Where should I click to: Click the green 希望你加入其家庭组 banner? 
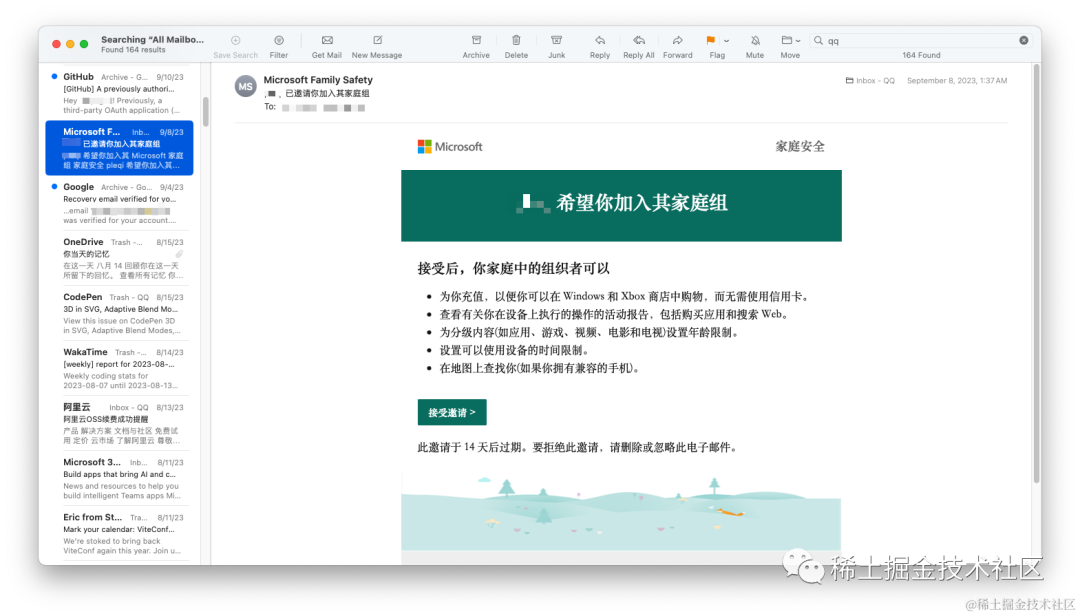[621, 205]
